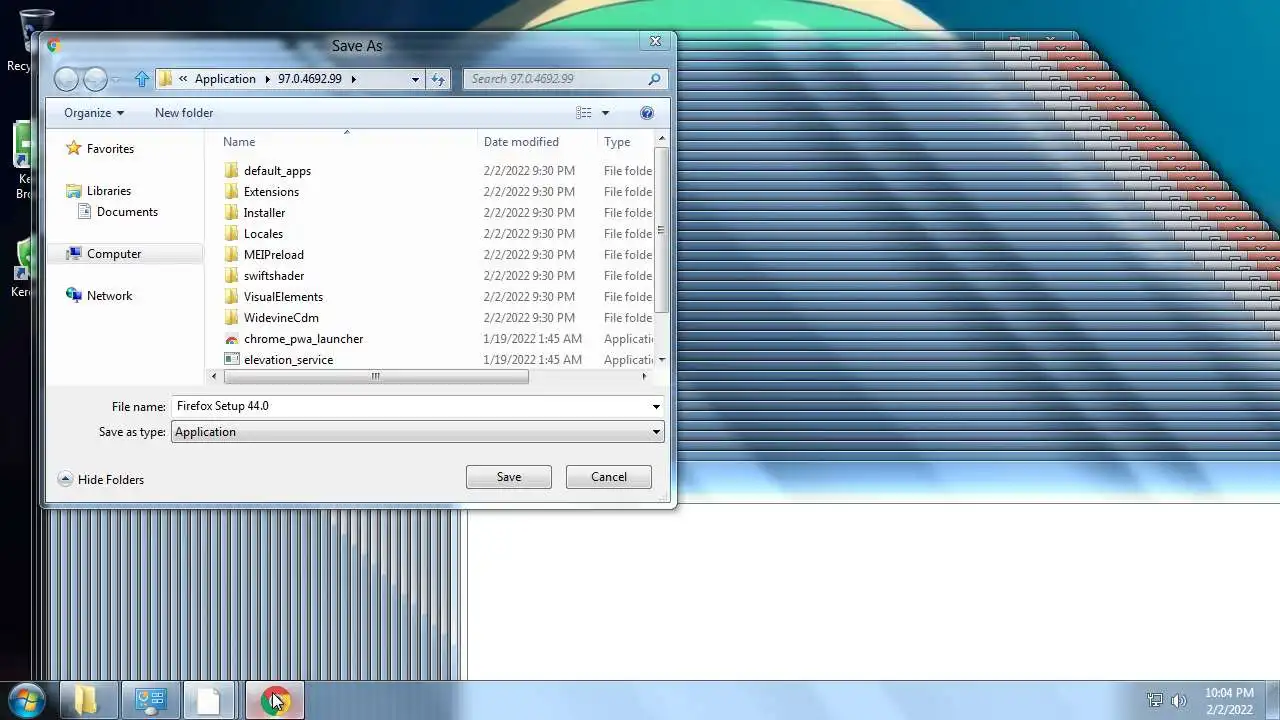Click the refresh button beside address bar
The width and height of the screenshot is (1280, 720).
point(438,79)
